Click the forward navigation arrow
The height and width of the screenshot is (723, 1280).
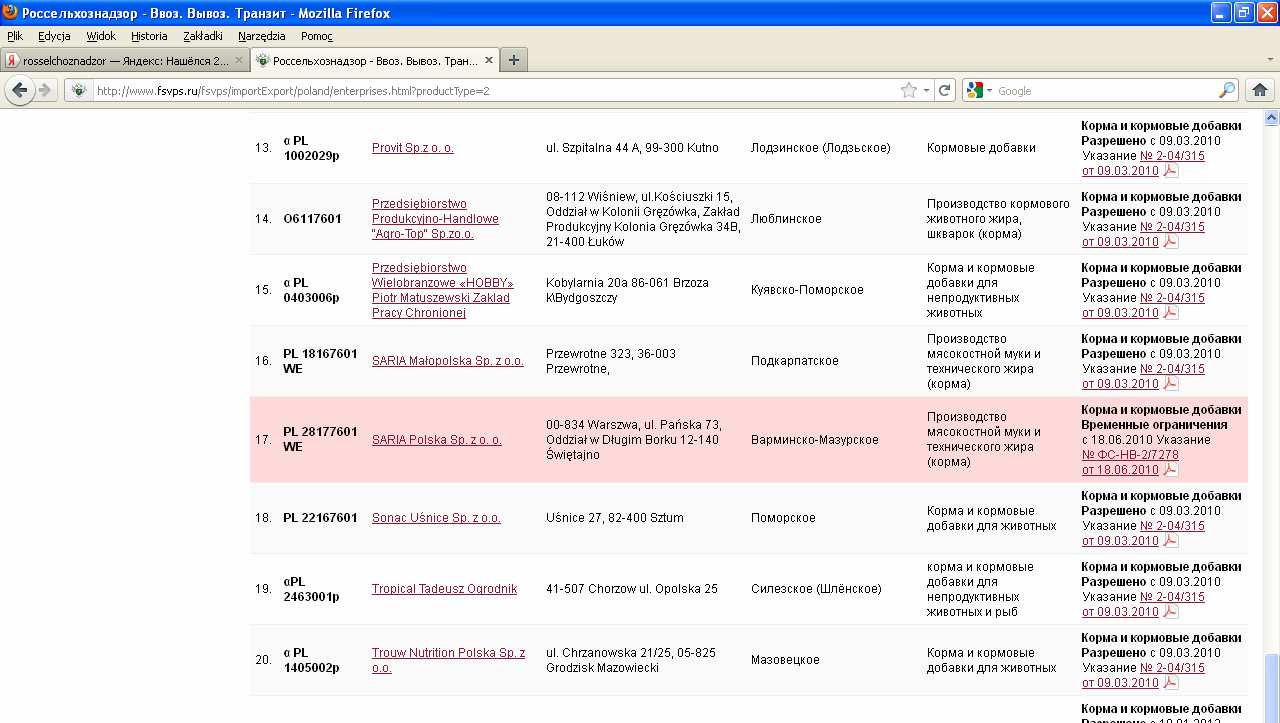click(45, 90)
